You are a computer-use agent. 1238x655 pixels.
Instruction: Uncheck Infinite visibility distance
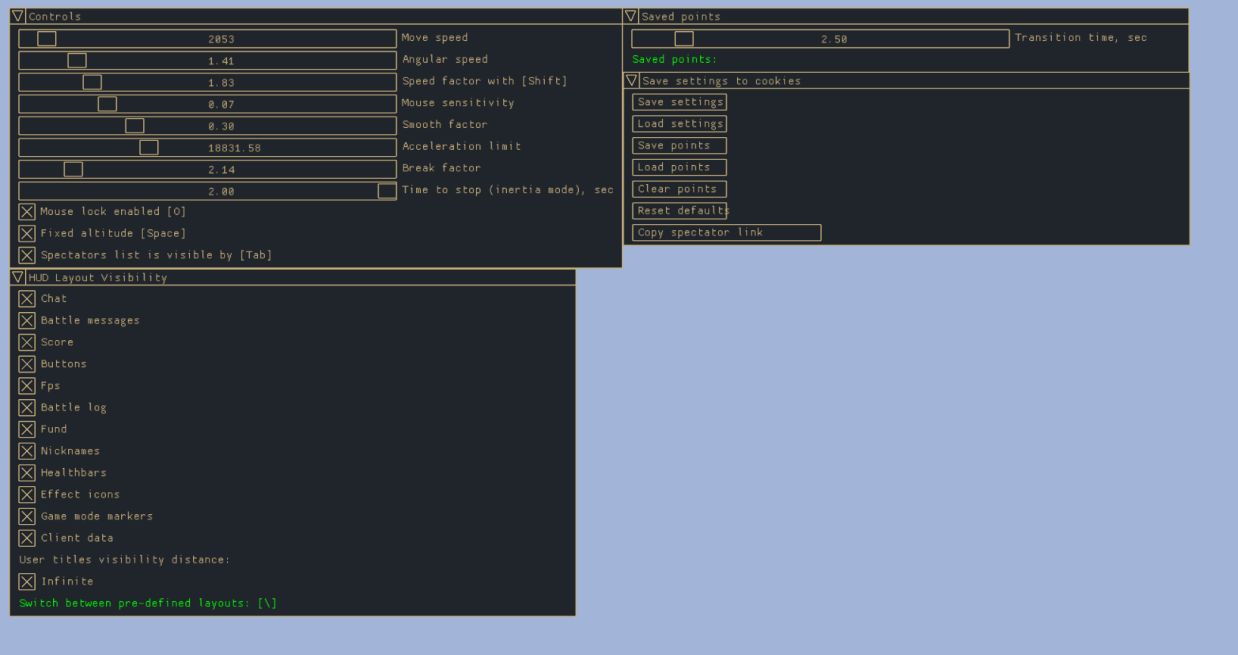27,582
